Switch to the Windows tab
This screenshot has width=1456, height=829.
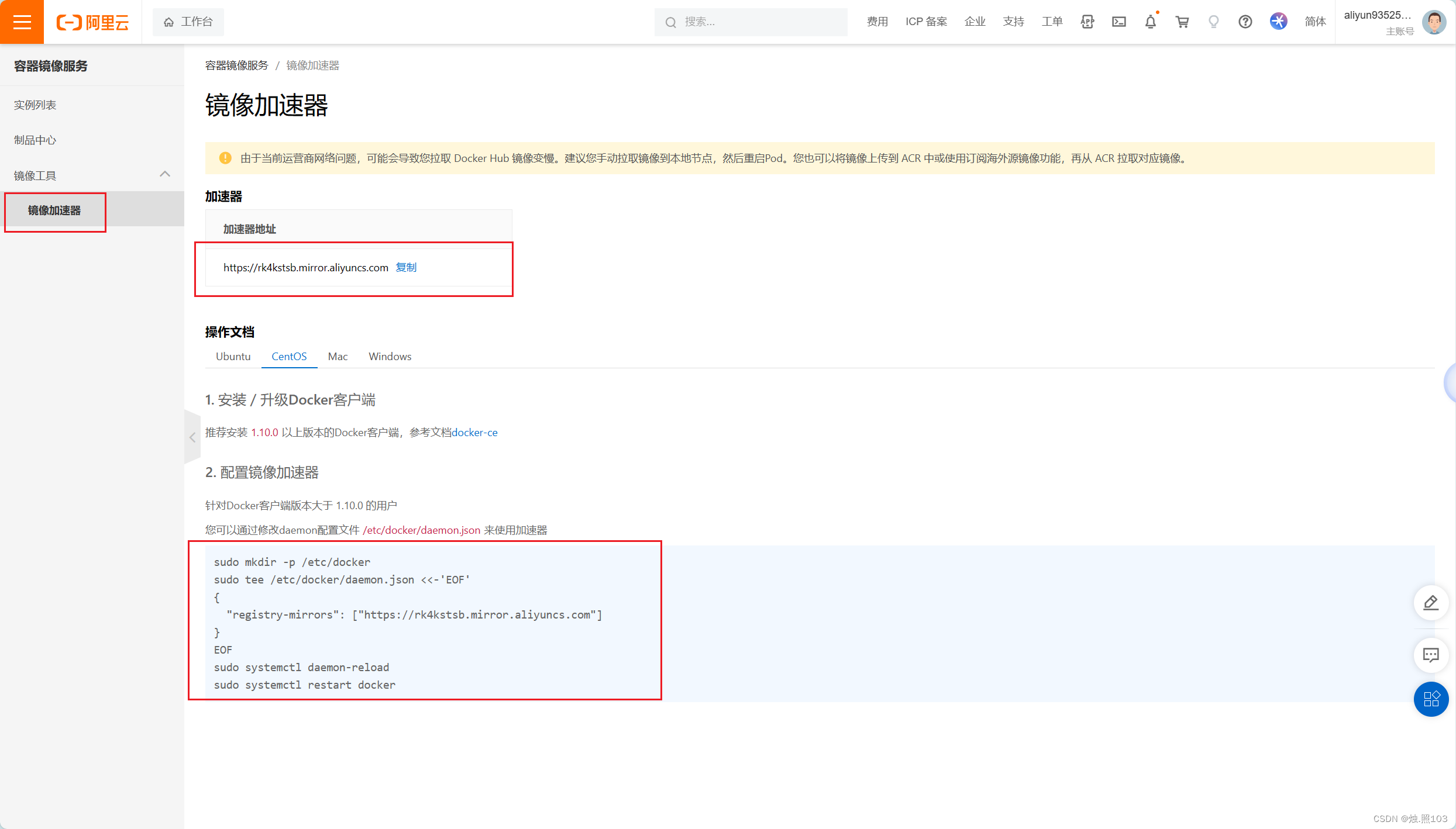(x=390, y=356)
